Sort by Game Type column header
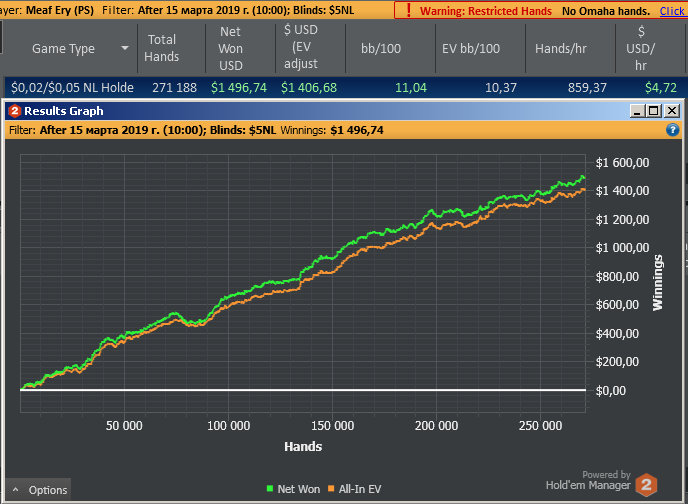Screen dimensions: 688x504 63,49
